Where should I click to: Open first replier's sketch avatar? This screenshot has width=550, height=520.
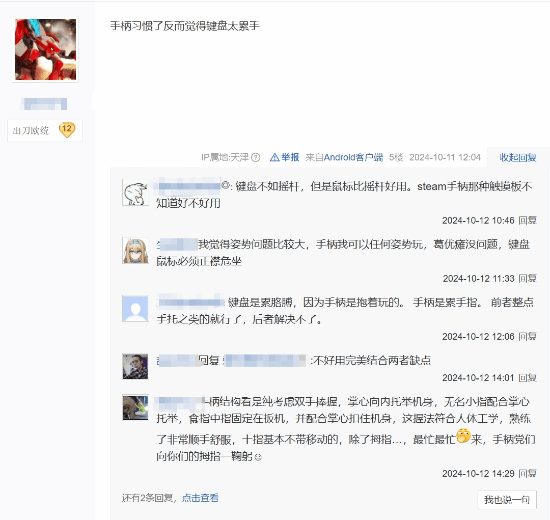point(135,193)
